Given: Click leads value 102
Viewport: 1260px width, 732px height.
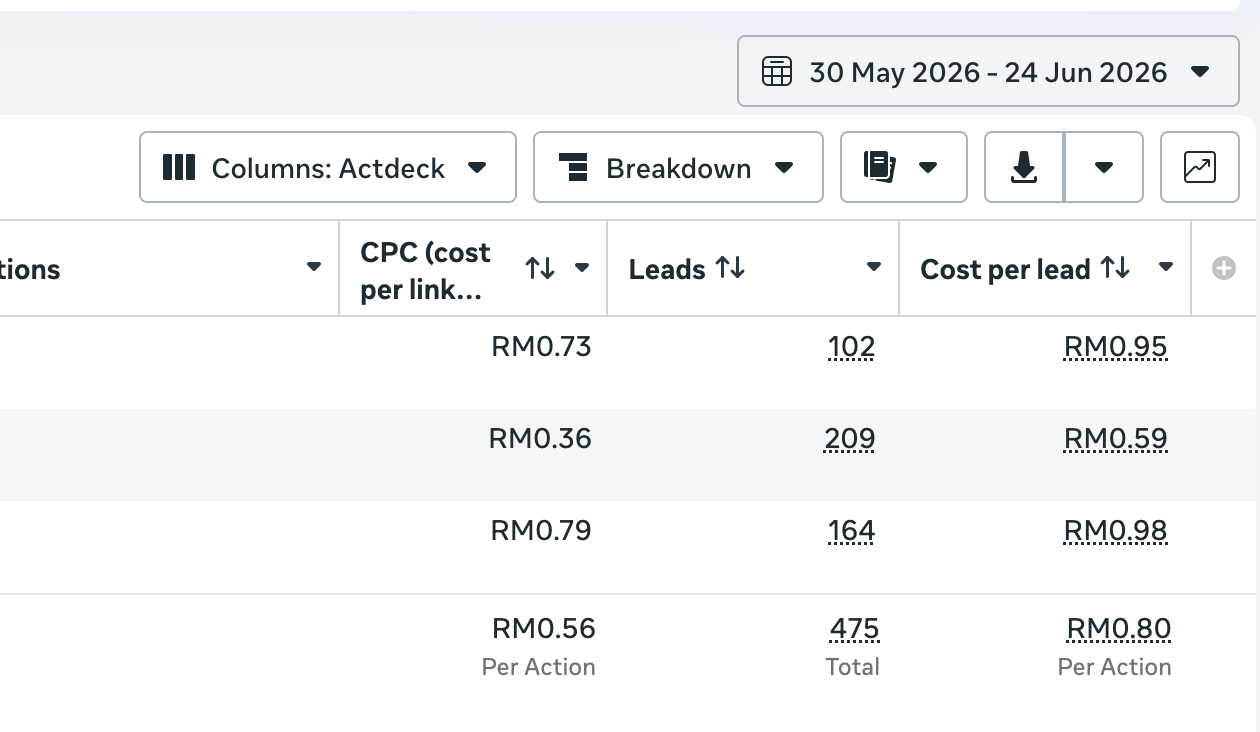Looking at the screenshot, I should point(851,347).
